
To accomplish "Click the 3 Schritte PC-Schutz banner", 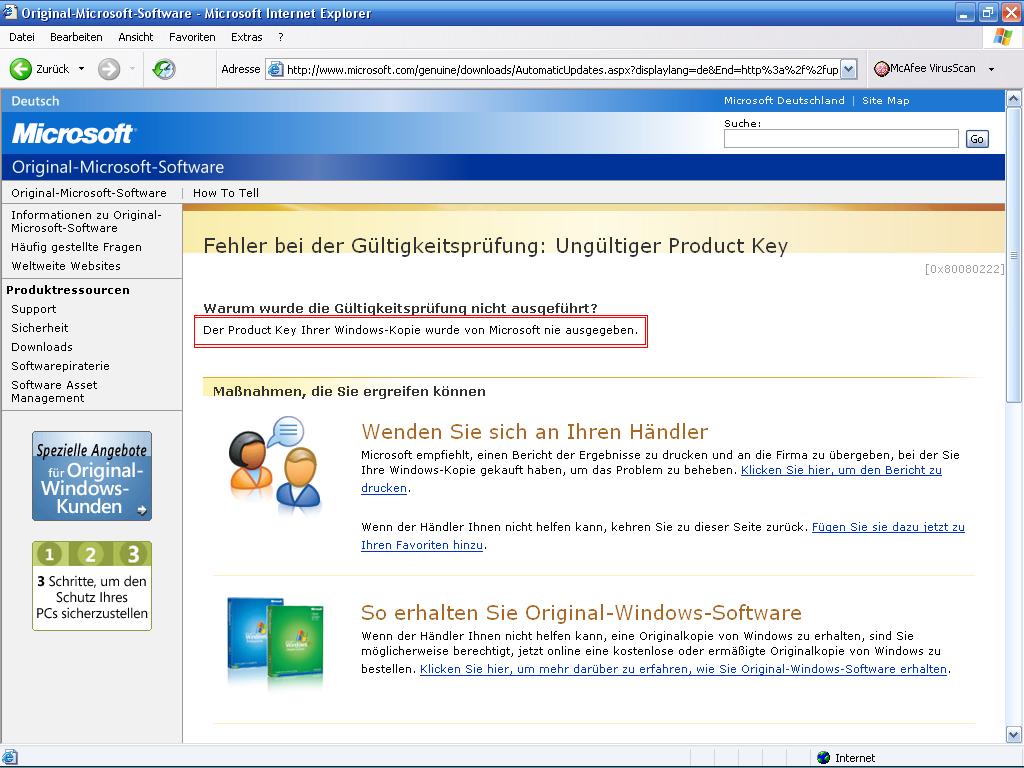I will point(92,586).
